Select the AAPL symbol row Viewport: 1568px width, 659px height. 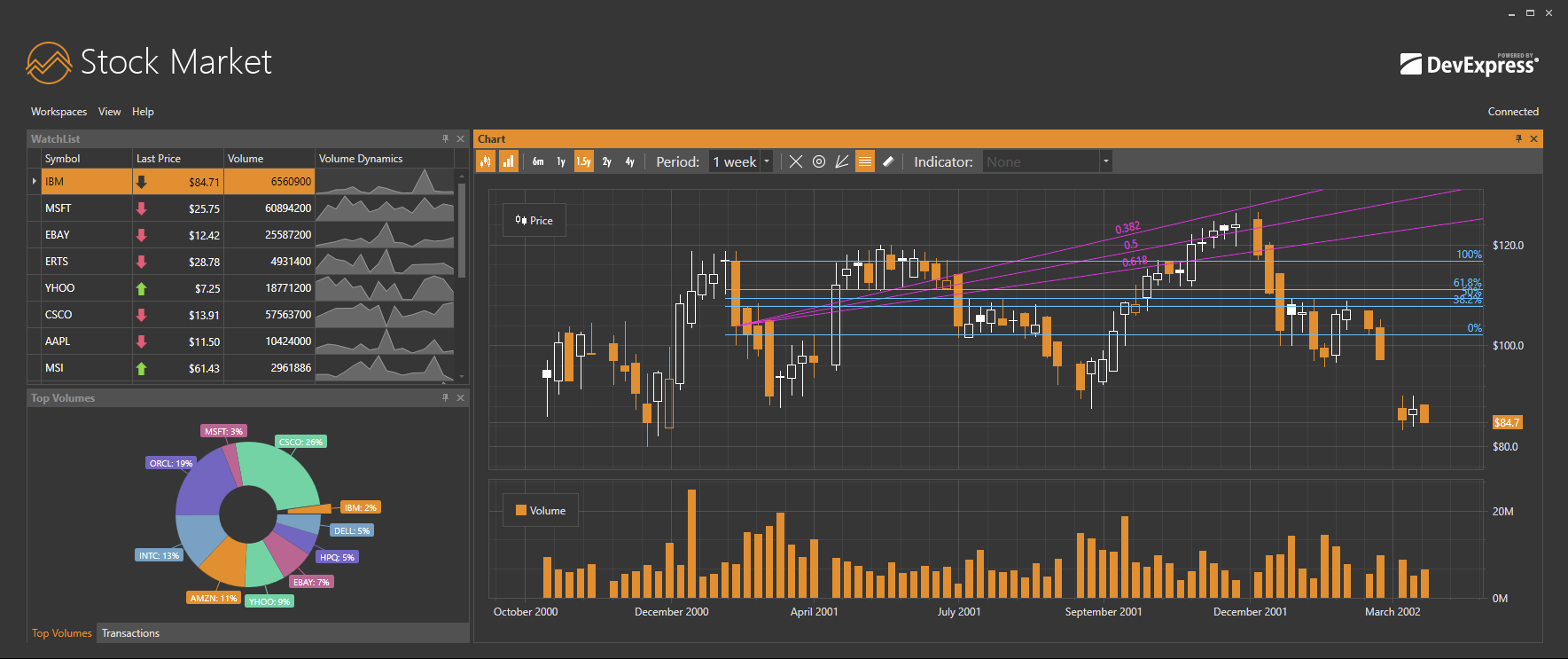tap(241, 341)
